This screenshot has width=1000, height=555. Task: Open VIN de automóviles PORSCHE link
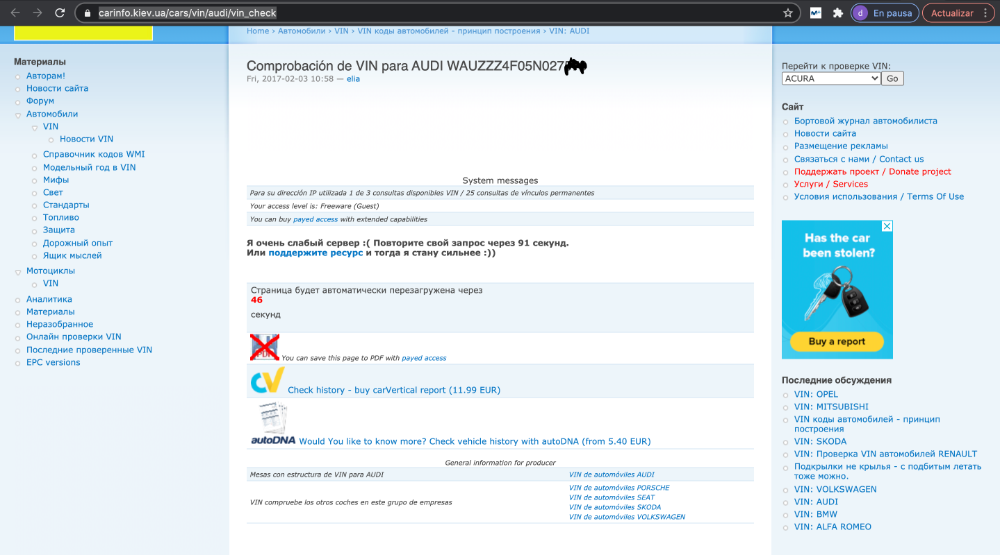[x=619, y=488]
